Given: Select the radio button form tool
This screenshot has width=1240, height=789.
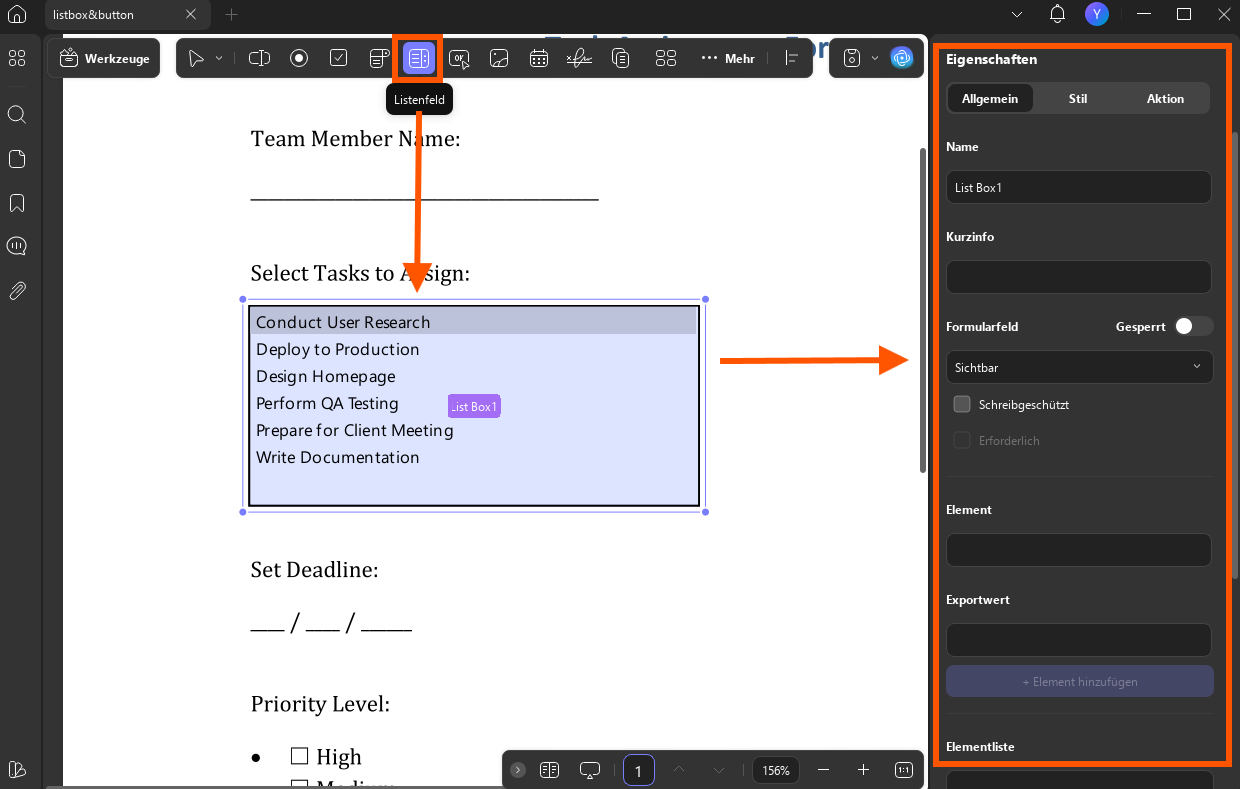Looking at the screenshot, I should (x=299, y=58).
